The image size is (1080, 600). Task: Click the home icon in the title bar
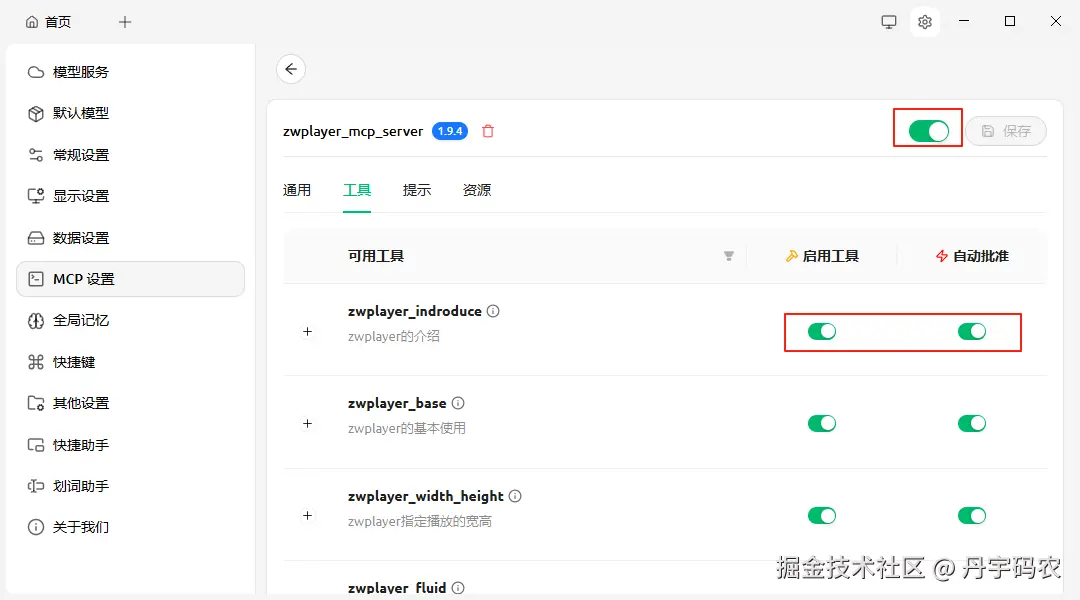point(32,22)
